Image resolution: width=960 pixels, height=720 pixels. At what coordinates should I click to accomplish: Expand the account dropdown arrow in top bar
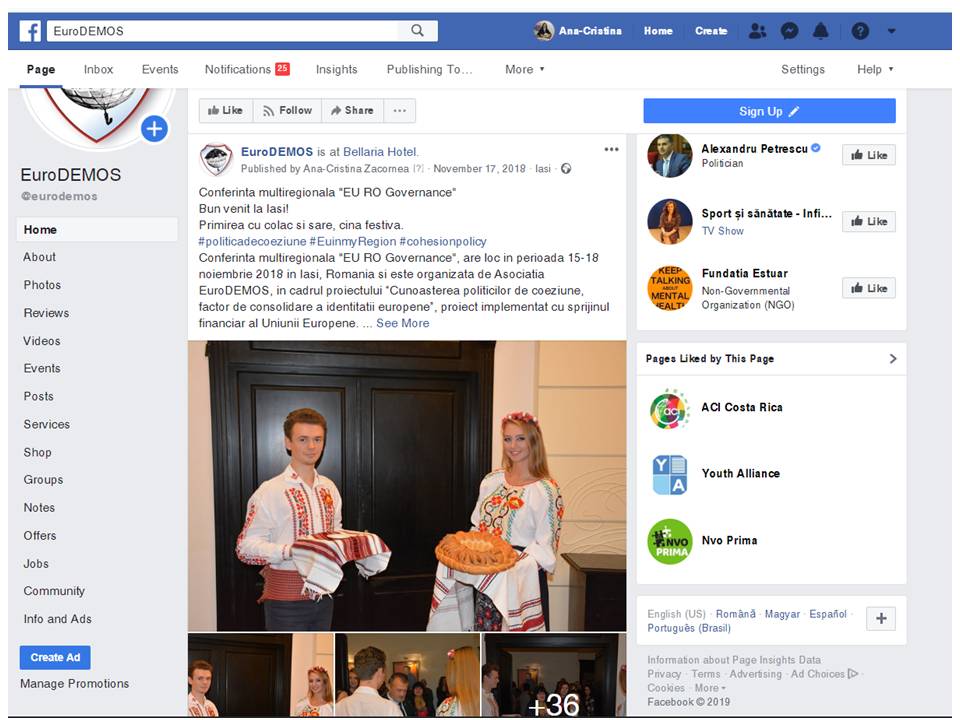click(x=891, y=31)
